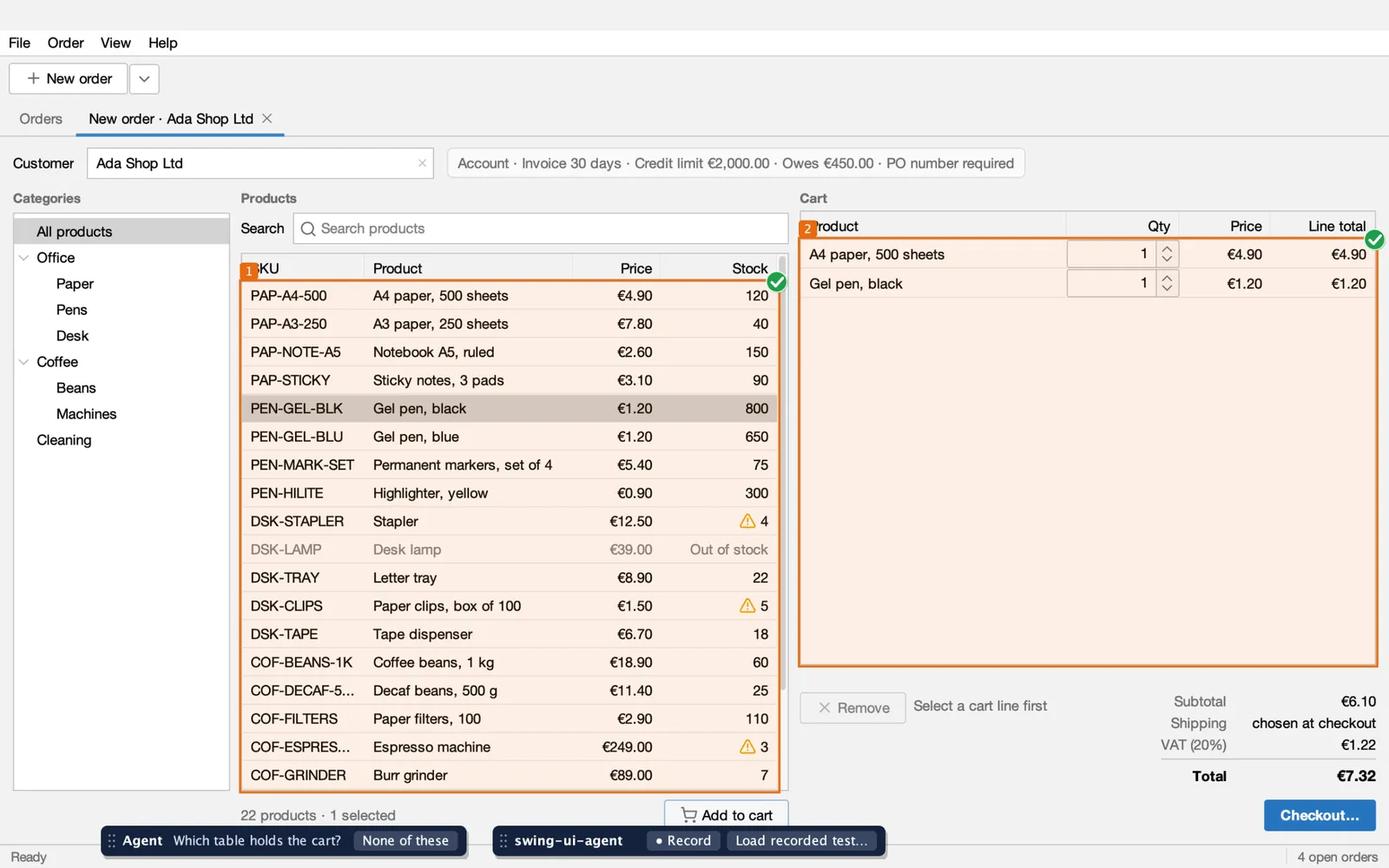Choose None of these in Agent bar
Viewport: 1389px width, 868px height.
point(405,840)
